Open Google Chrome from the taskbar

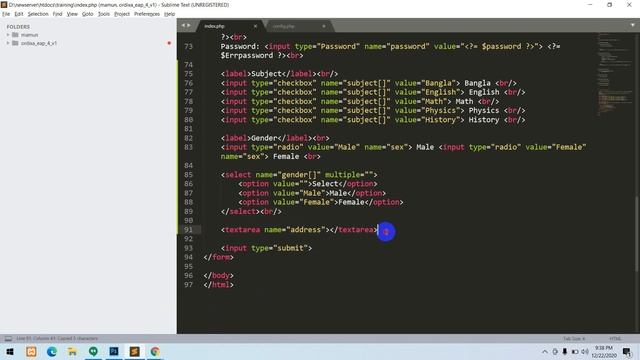155,351
